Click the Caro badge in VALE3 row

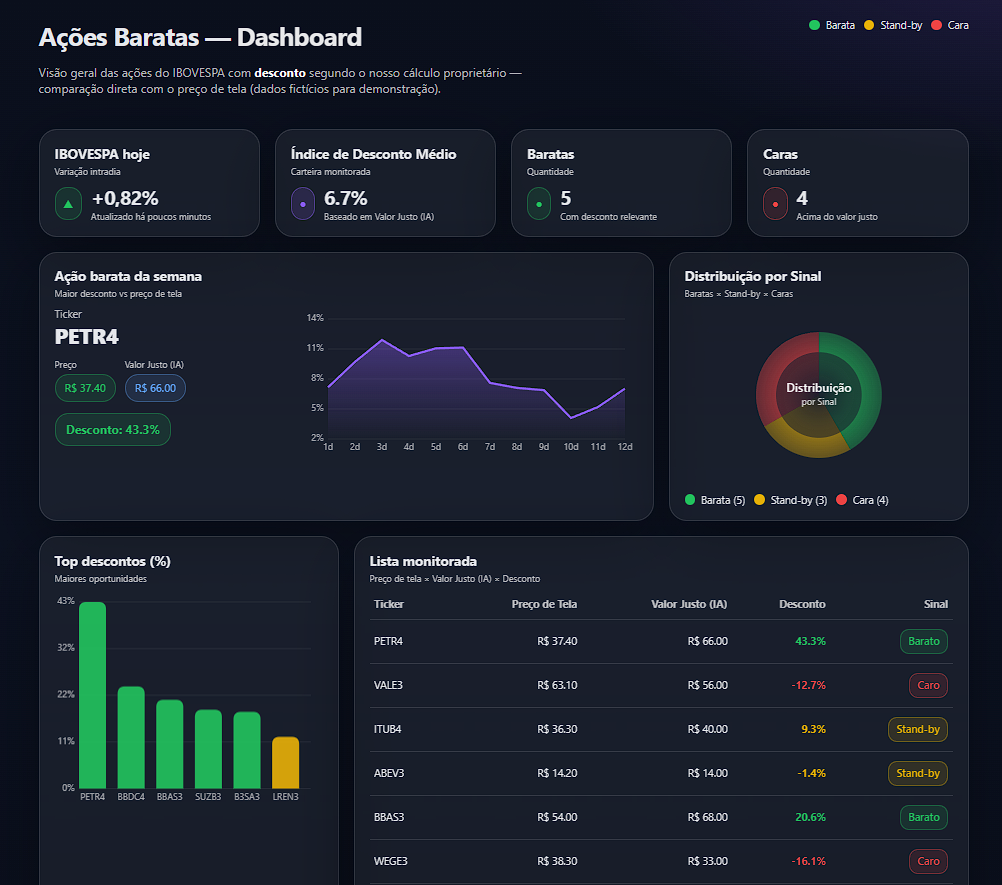(x=928, y=685)
